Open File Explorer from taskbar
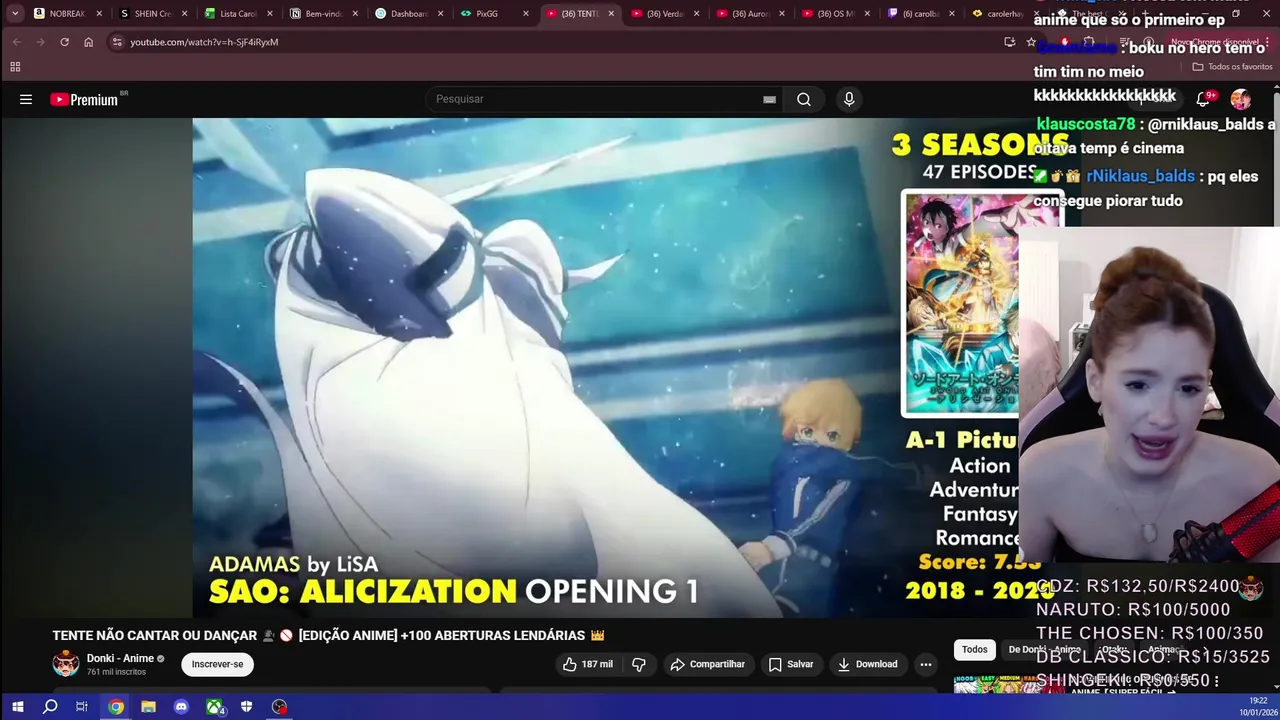Screen dimensions: 1280x720 point(148,707)
